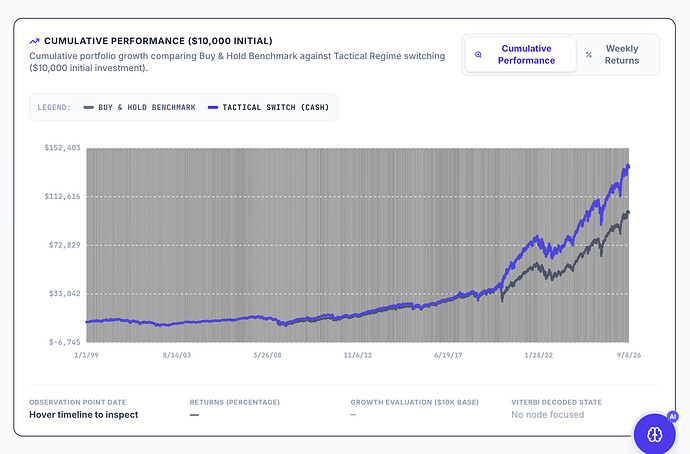Click the Growth Evaluation ($10K Base) label

point(415,402)
